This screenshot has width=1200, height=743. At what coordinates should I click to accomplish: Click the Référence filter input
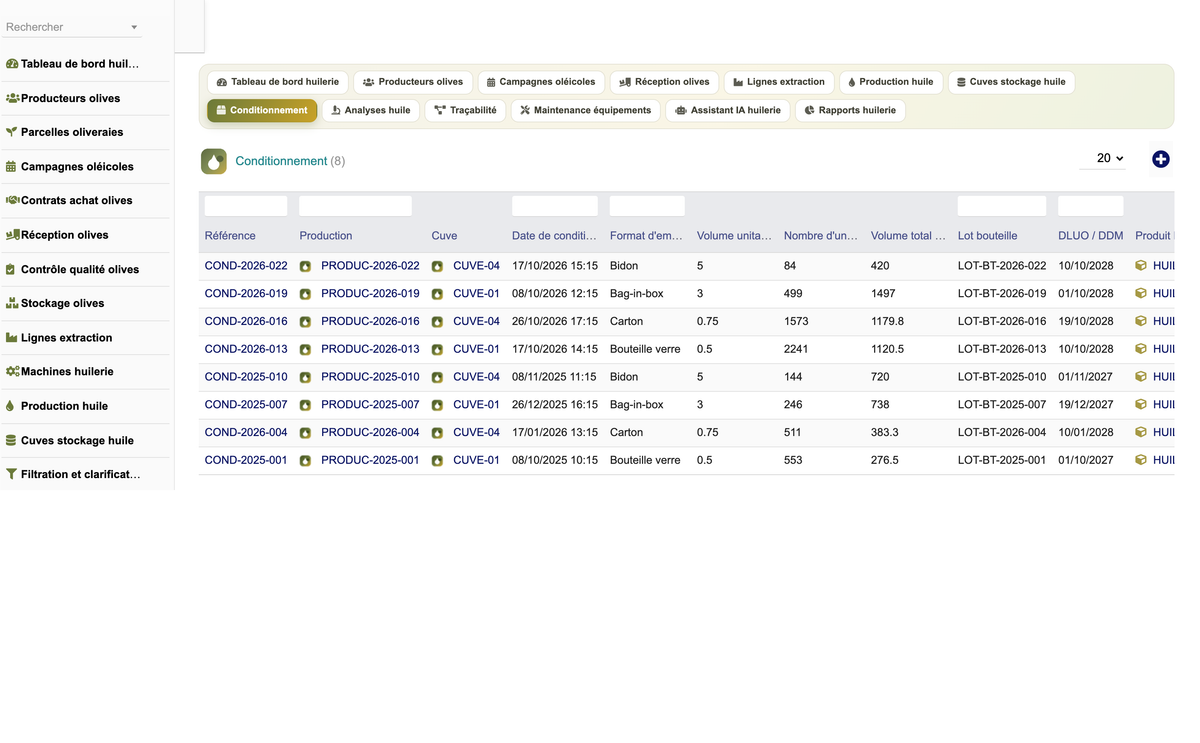point(246,206)
